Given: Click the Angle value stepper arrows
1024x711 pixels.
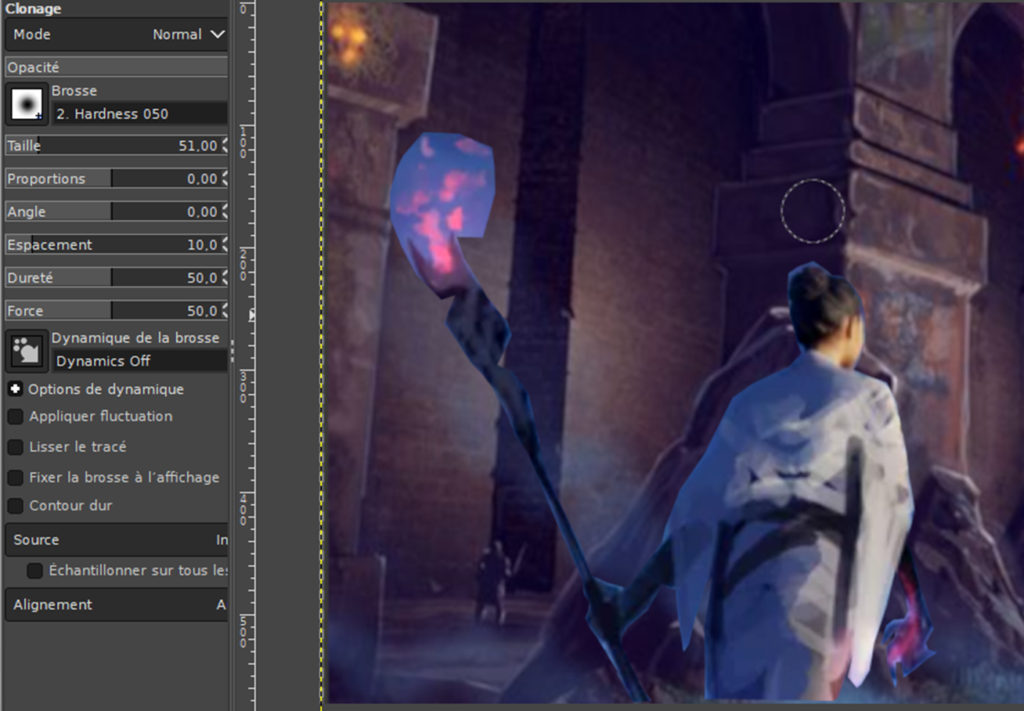Looking at the screenshot, I should click(224, 212).
